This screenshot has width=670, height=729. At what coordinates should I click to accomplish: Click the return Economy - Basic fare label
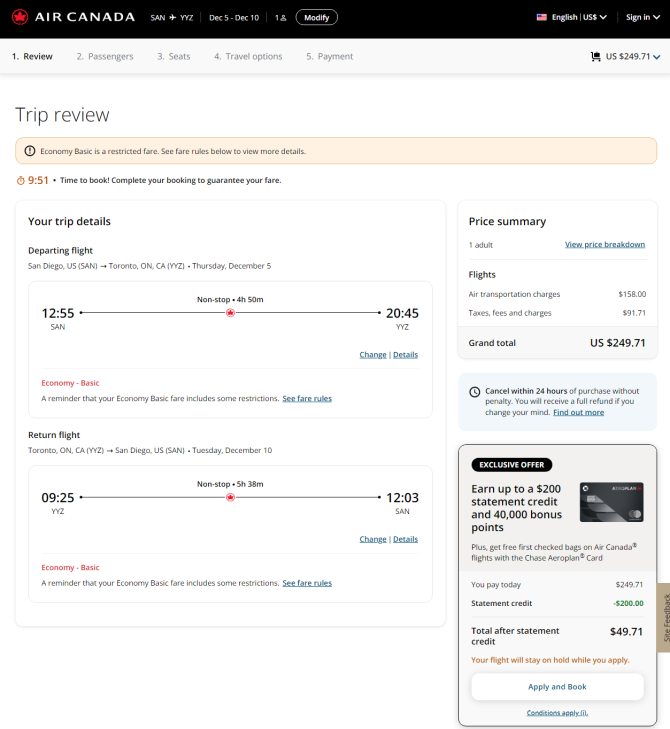click(x=70, y=568)
